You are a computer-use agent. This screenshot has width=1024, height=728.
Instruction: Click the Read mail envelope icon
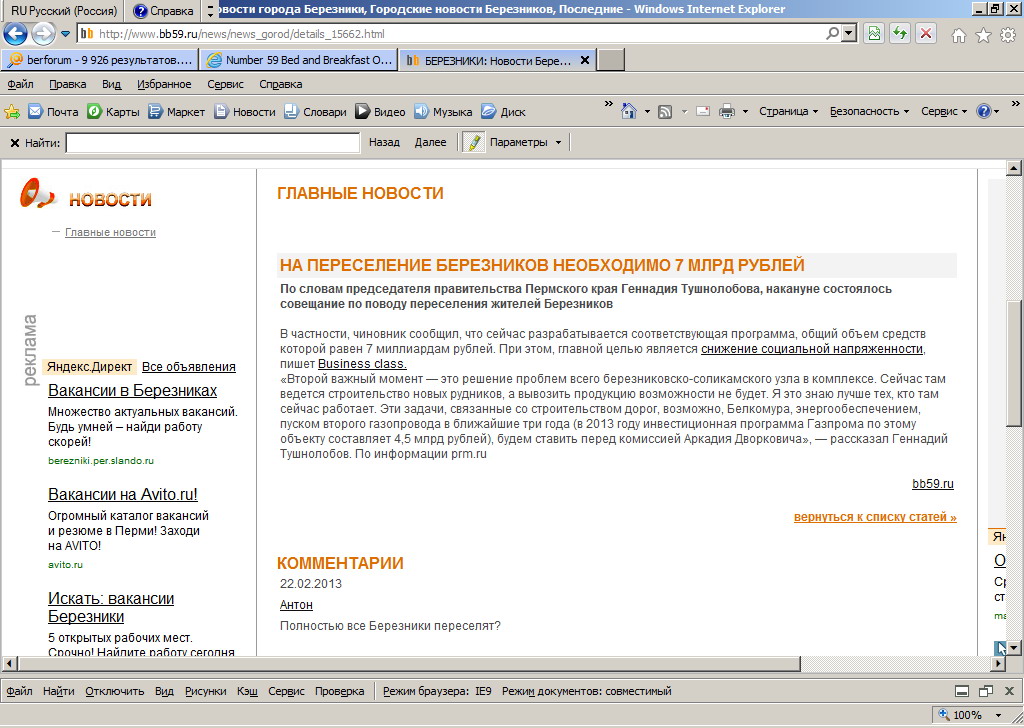[703, 111]
